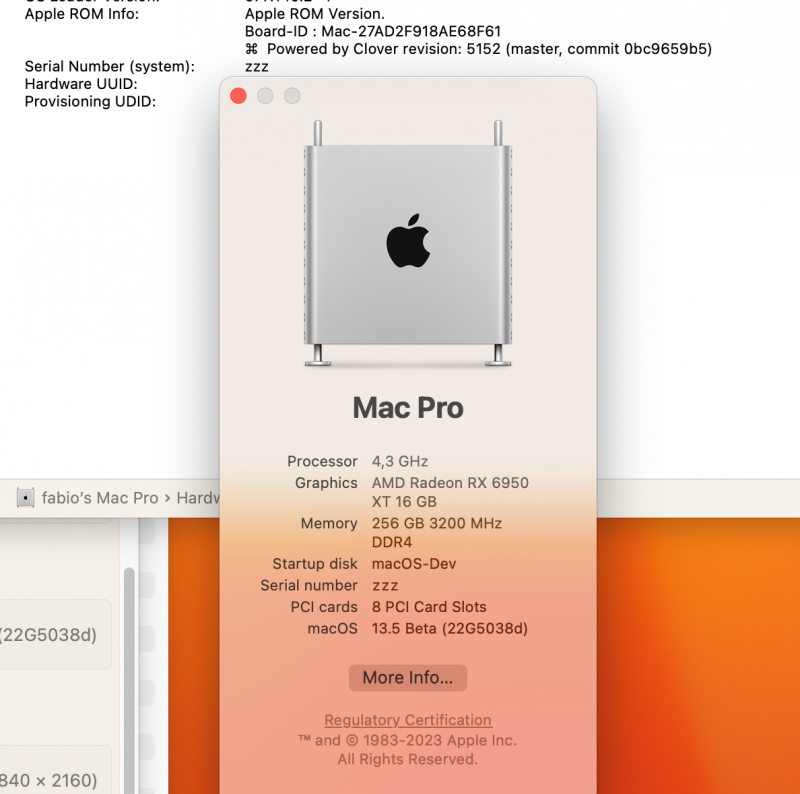Select the Provisioning UDID label
The image size is (800, 794).
tap(90, 102)
